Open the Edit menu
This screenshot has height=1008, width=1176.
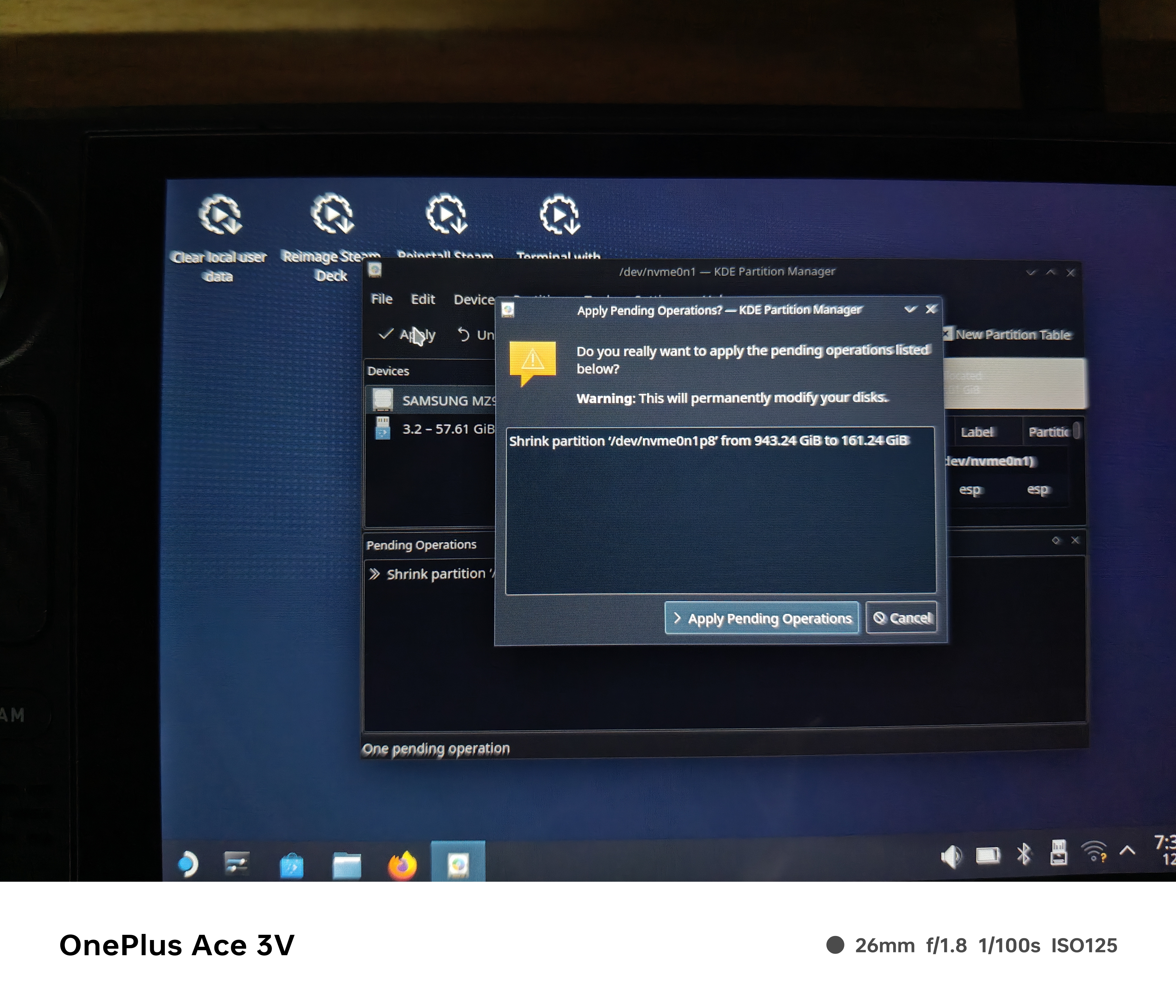(423, 299)
